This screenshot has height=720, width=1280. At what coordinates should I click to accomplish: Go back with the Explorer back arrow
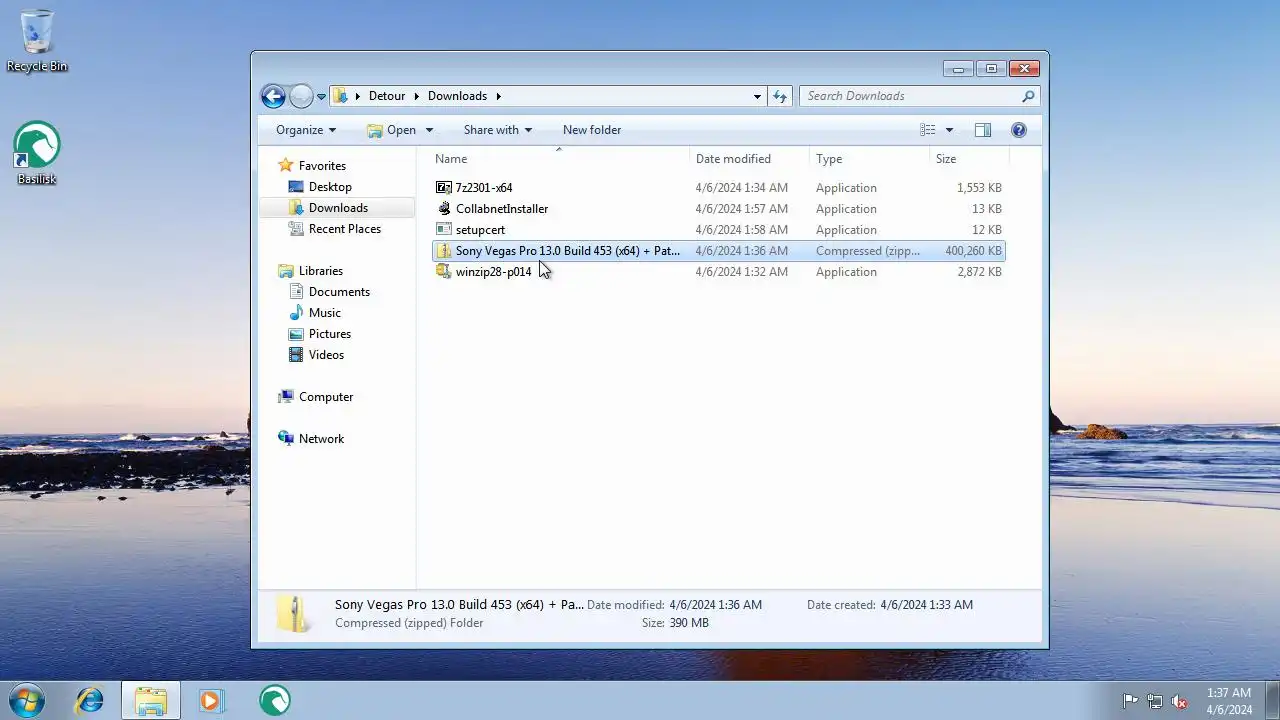pos(273,96)
